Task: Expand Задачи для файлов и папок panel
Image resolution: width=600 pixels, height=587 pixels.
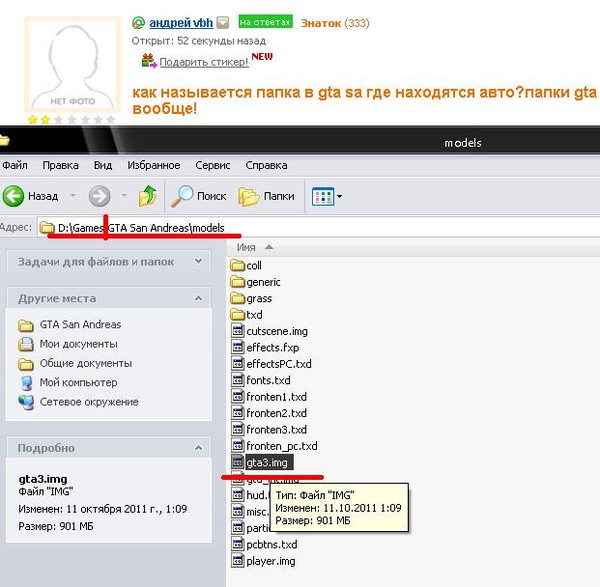Action: (198, 261)
